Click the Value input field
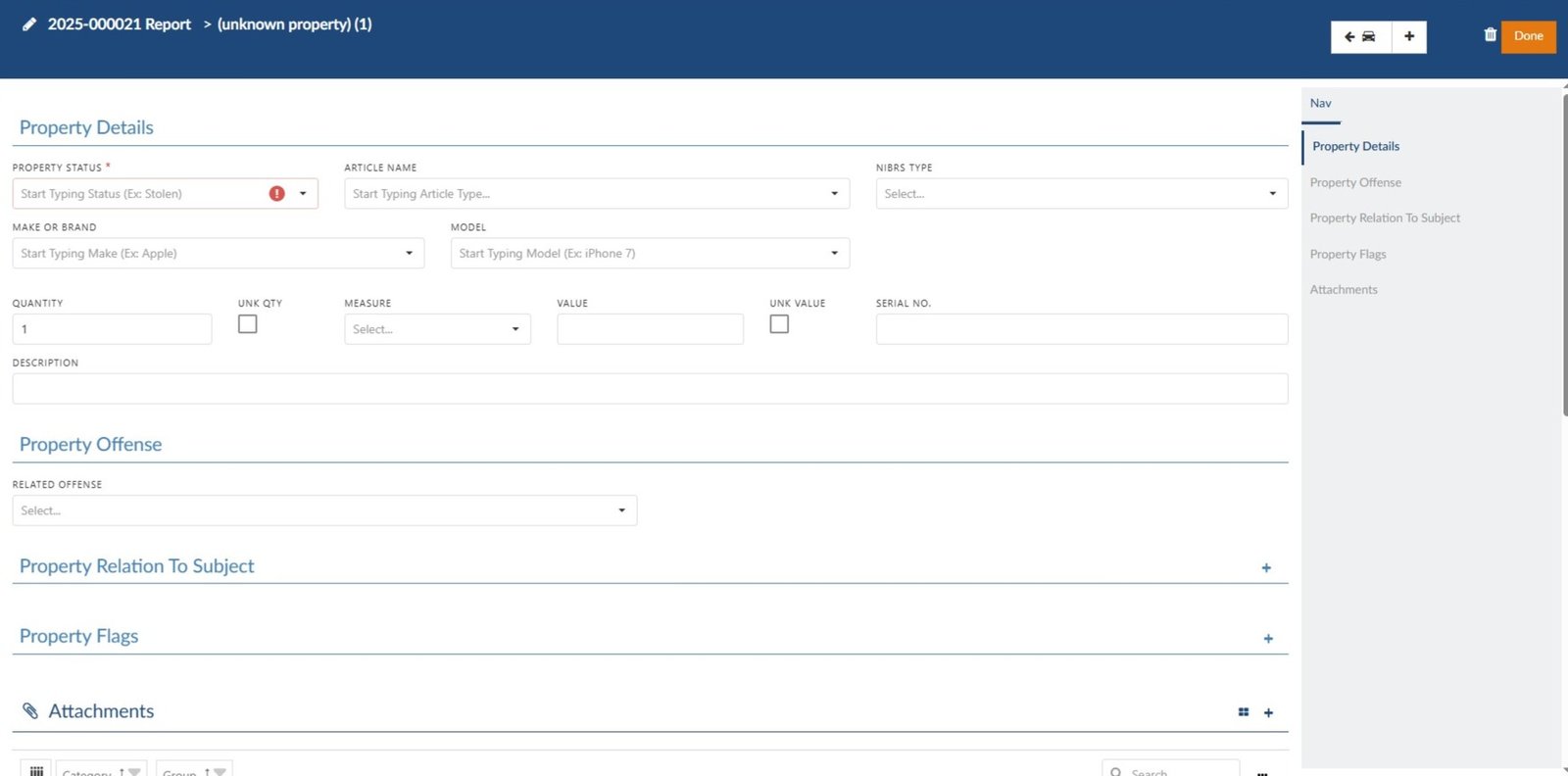1568x776 pixels. pos(650,329)
